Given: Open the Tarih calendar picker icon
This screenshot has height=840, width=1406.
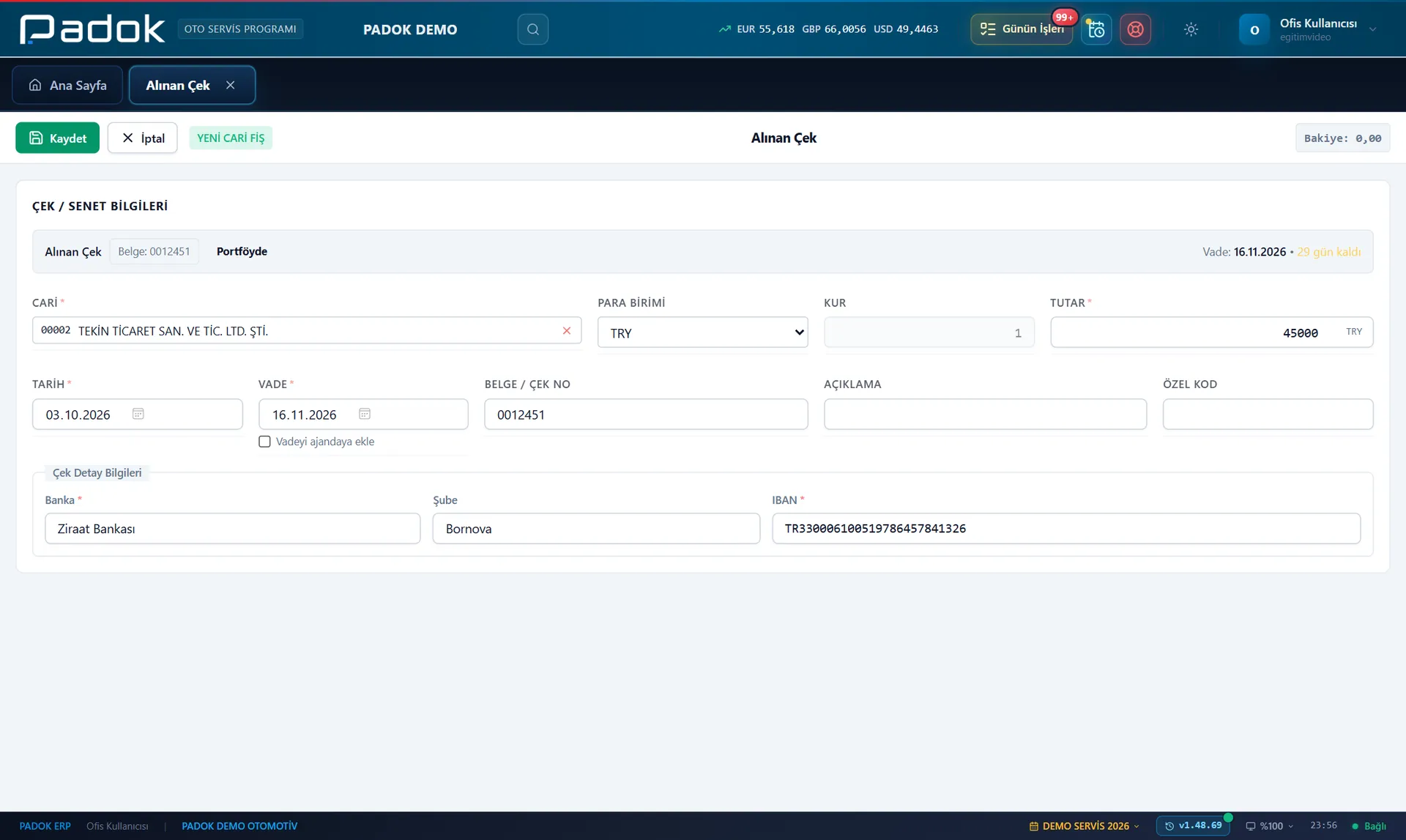Looking at the screenshot, I should pos(138,414).
